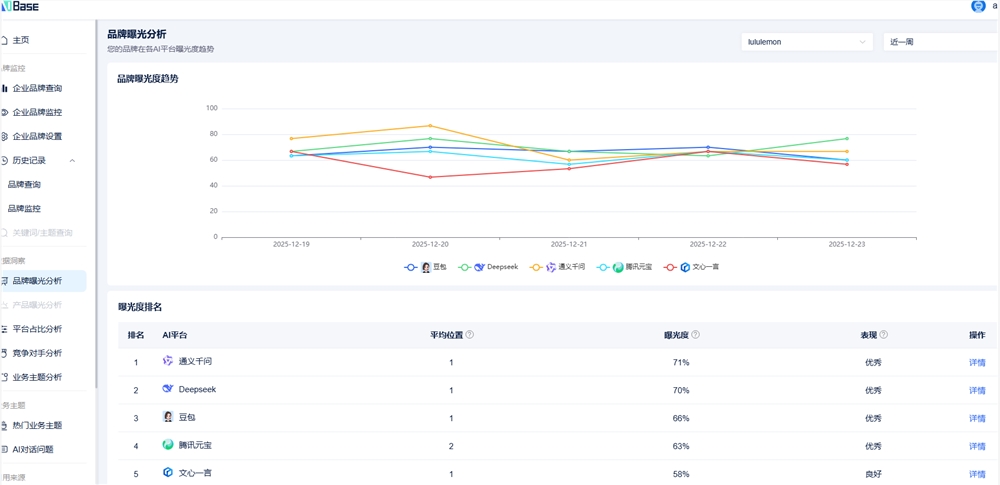The width and height of the screenshot is (1000, 485).
Task: Go to 平台占比分析 in sidebar
Action: coord(37,329)
